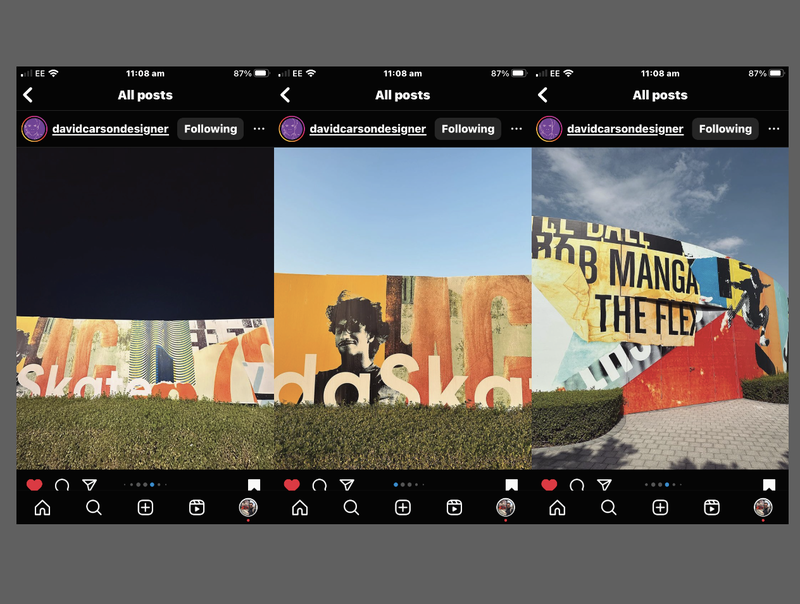Toggle the bookmark save icon in the middle screenshot
The image size is (800, 604).
tap(512, 485)
